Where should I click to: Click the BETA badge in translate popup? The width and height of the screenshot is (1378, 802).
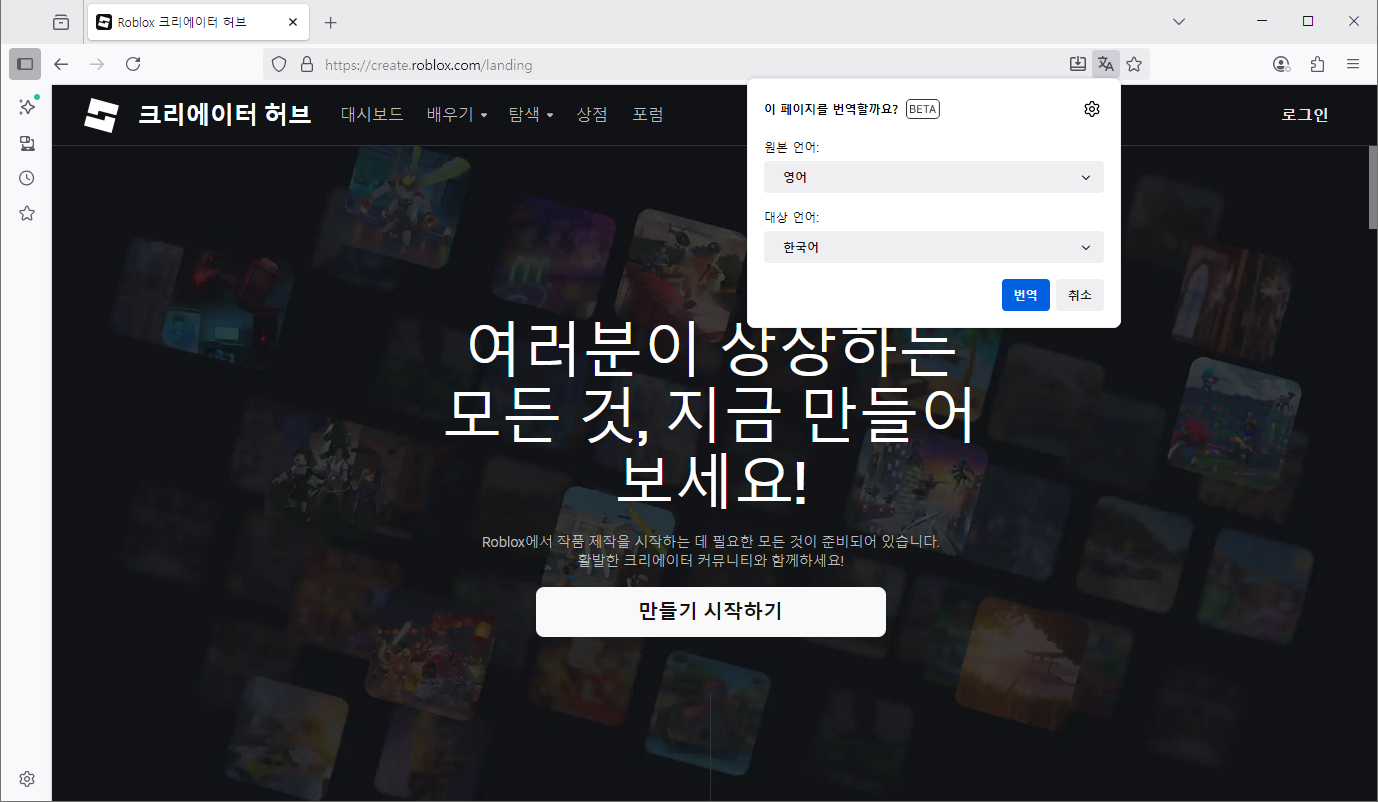pyautogui.click(x=923, y=109)
